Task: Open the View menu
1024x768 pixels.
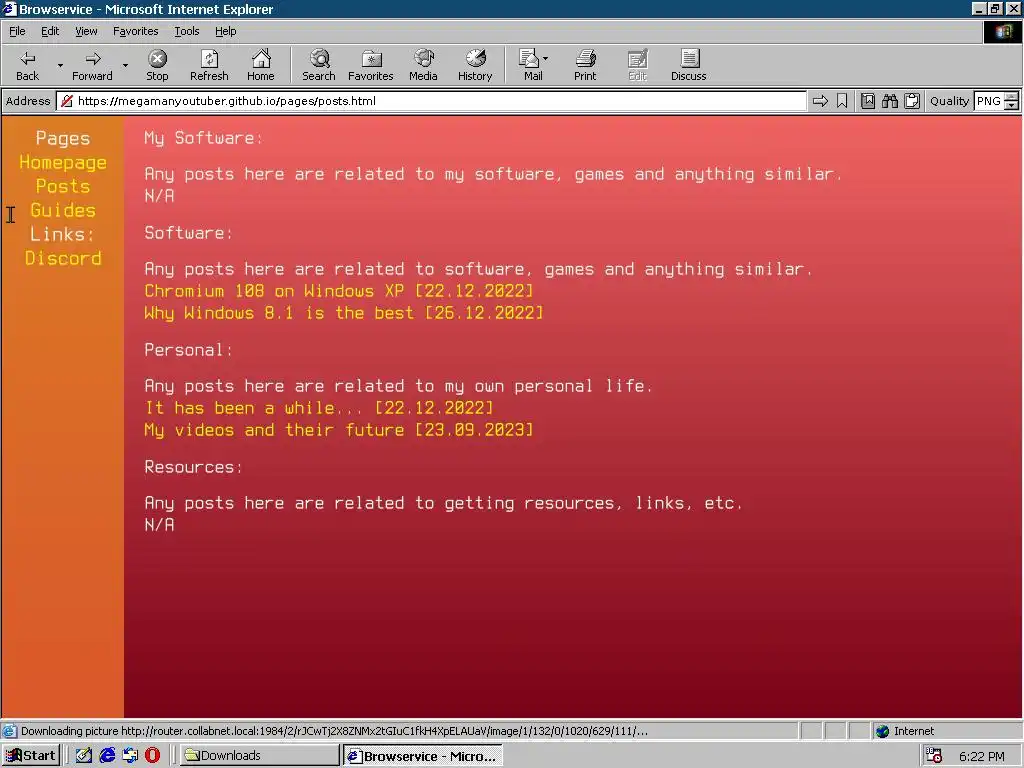Action: point(86,31)
